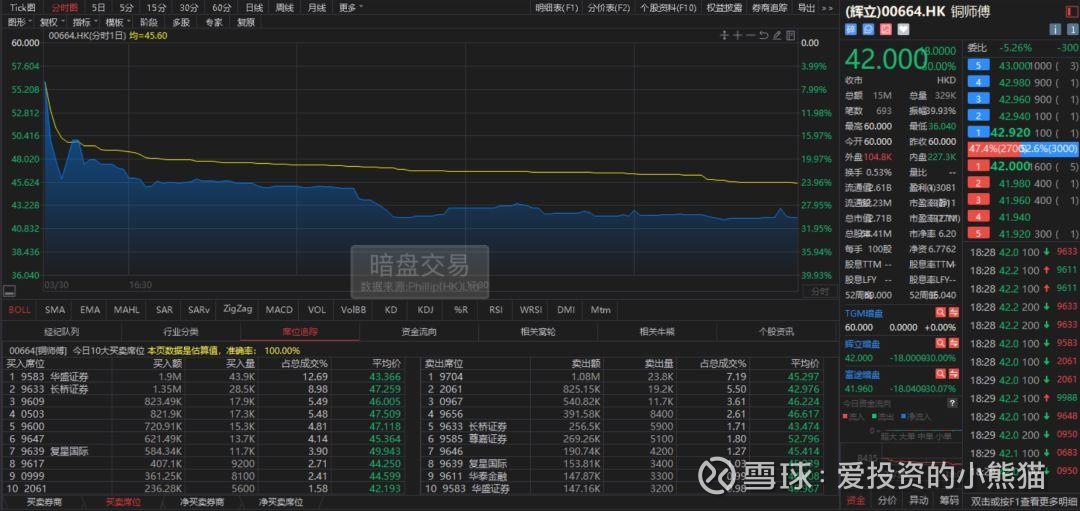Click the crosshair move tool icon above chart
The height and width of the screenshot is (511, 1080).
(724, 35)
